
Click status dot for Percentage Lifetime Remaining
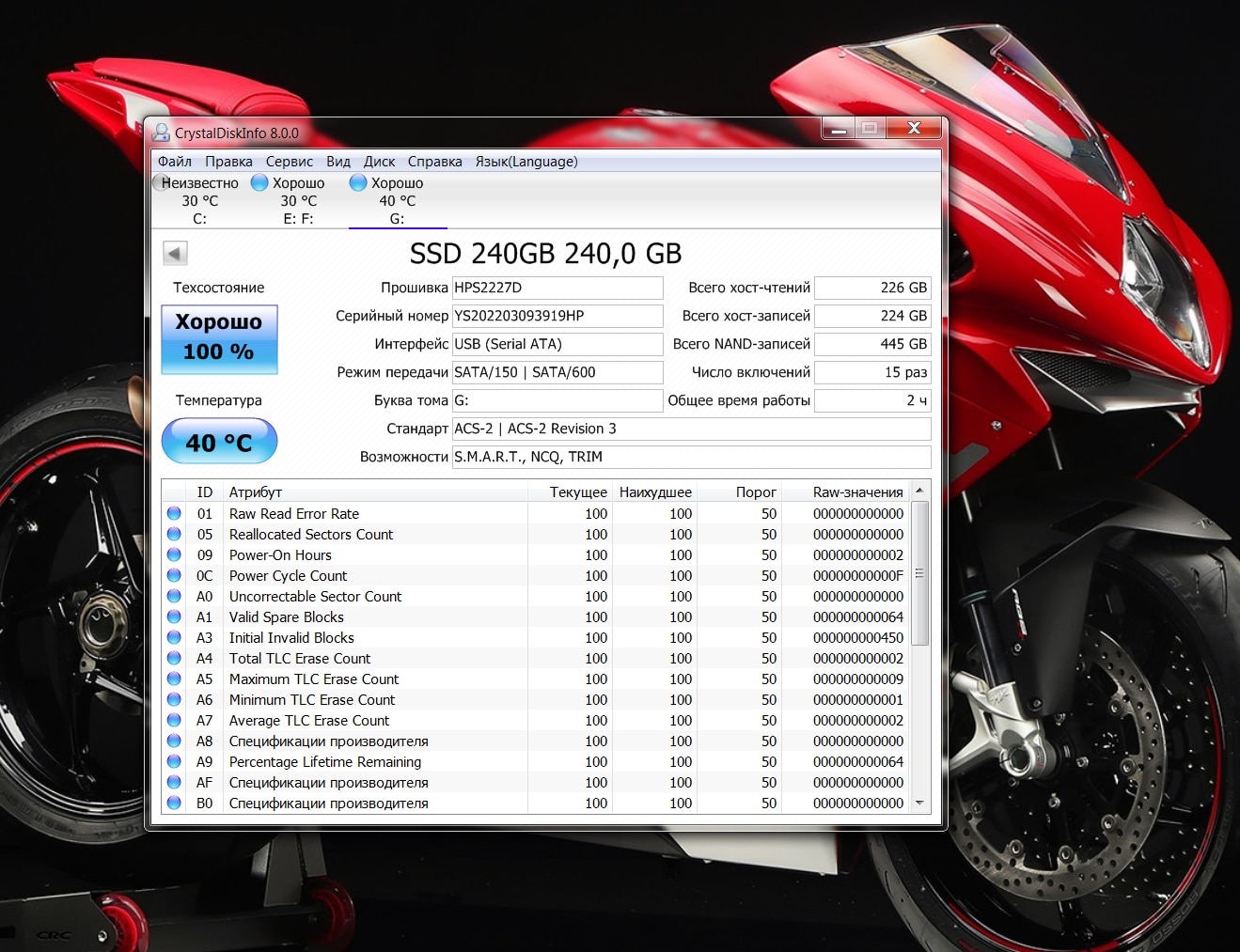point(174,762)
